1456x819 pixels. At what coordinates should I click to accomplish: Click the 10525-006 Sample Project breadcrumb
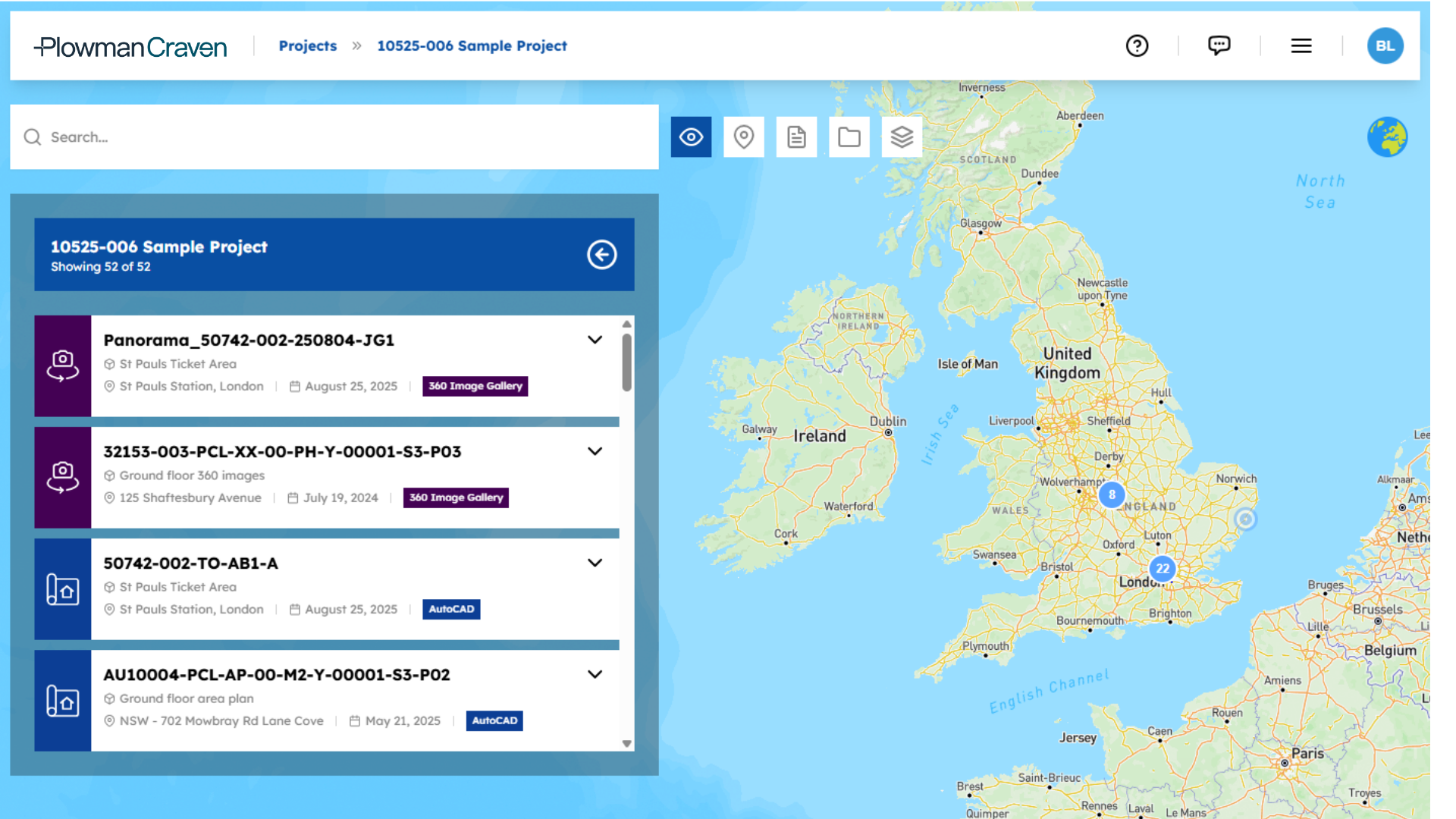(472, 46)
